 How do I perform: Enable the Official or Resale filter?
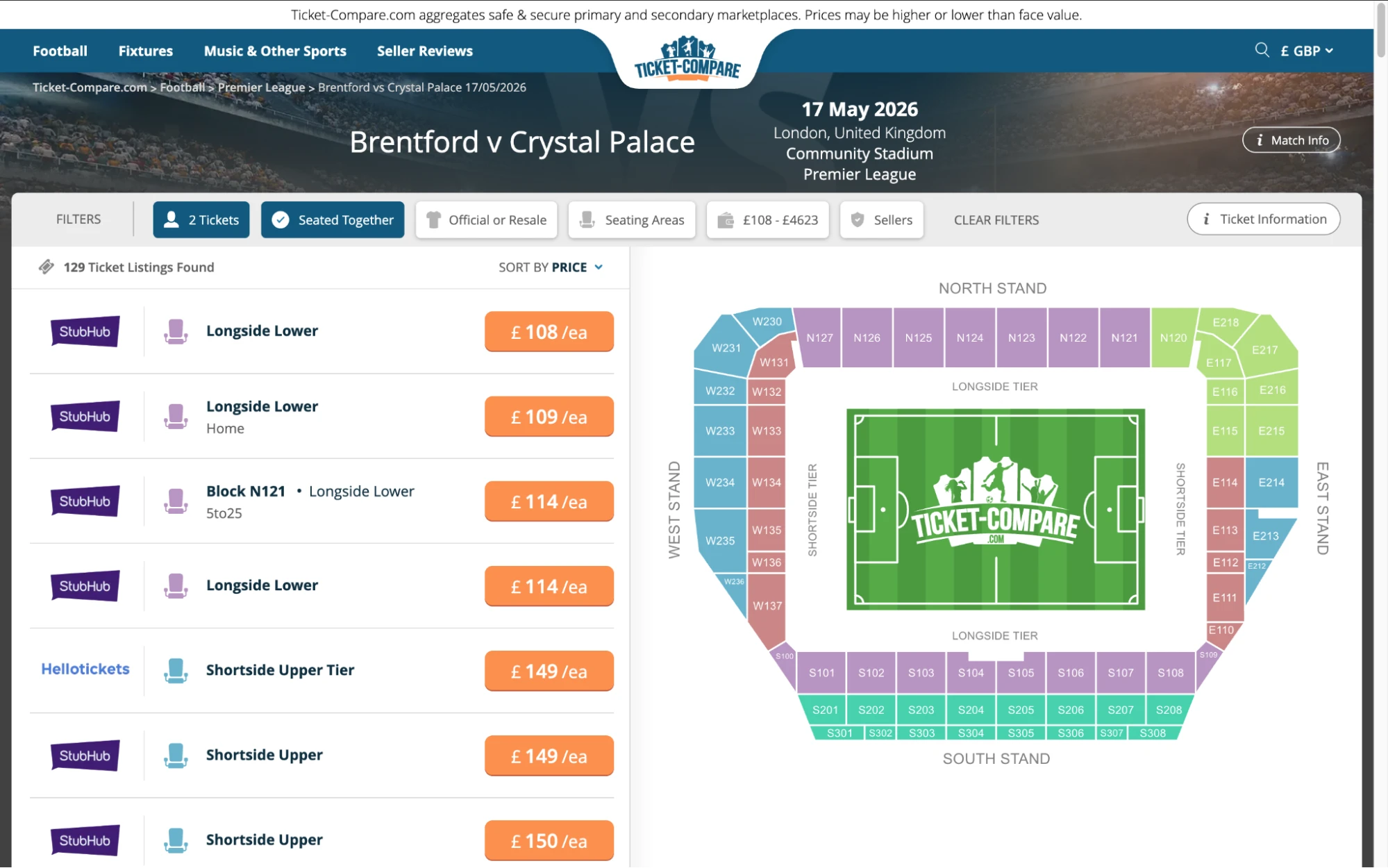pyautogui.click(x=486, y=219)
